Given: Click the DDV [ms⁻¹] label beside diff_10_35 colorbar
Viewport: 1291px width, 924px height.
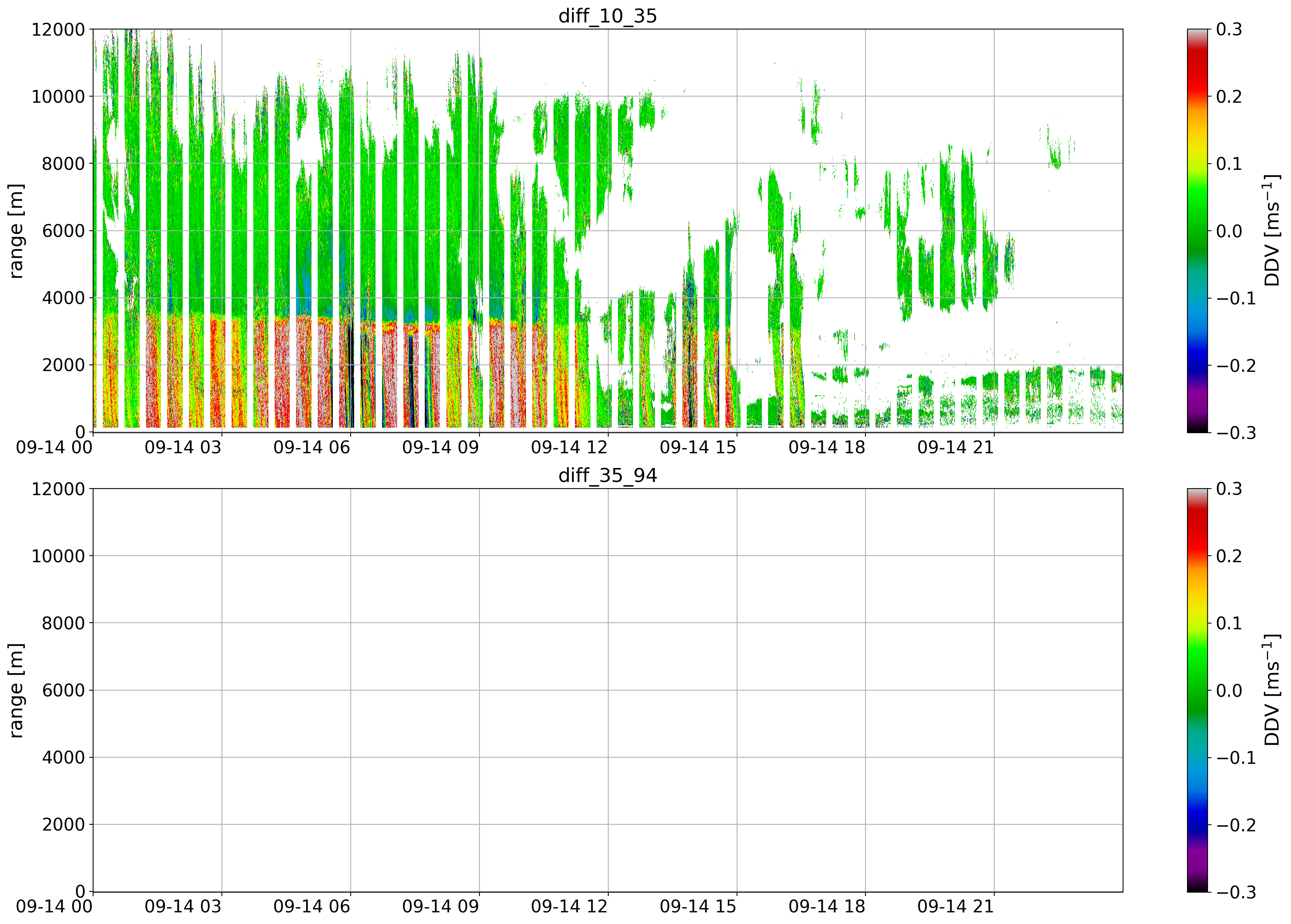Looking at the screenshot, I should click(1271, 231).
